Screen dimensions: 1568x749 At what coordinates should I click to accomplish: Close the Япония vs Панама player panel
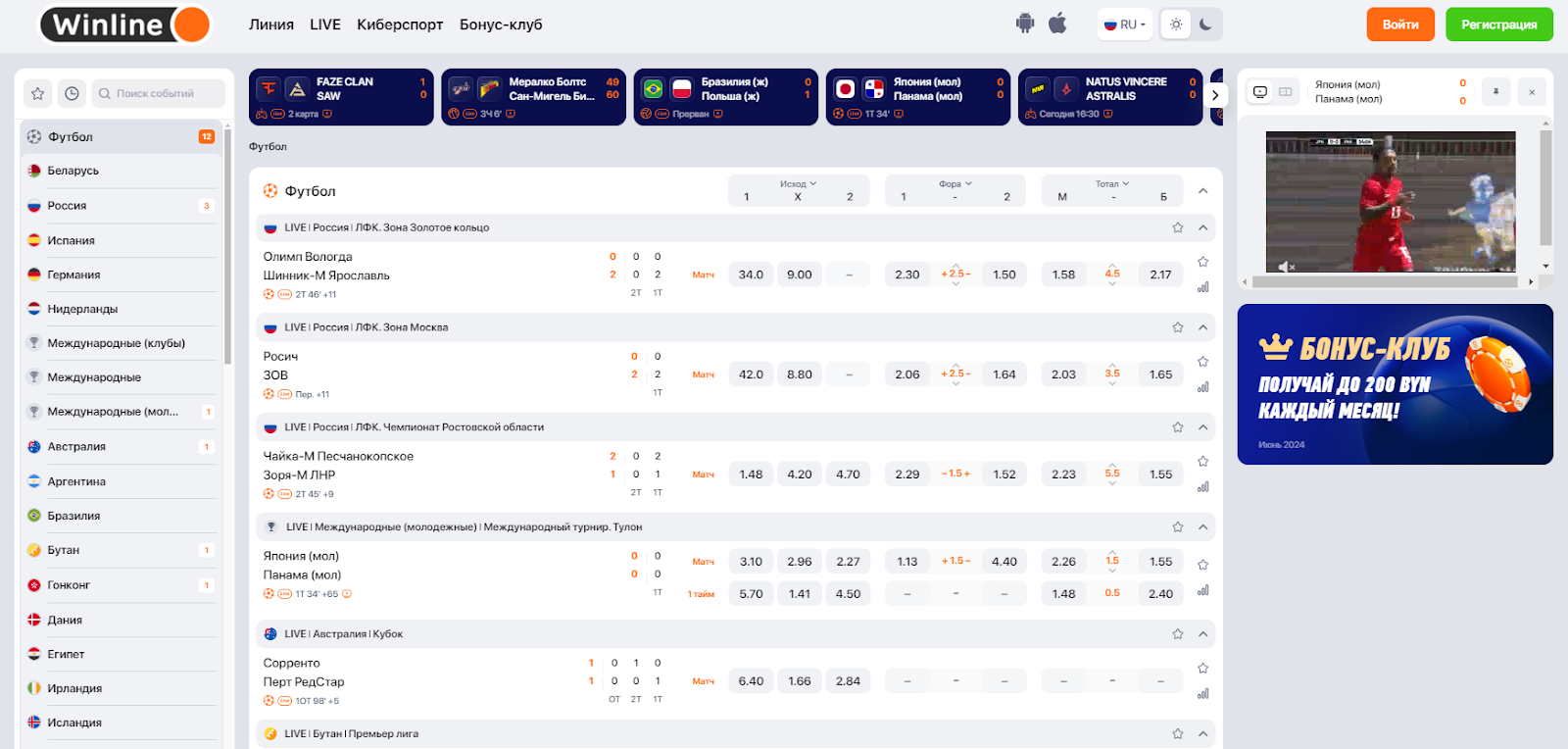click(x=1532, y=92)
